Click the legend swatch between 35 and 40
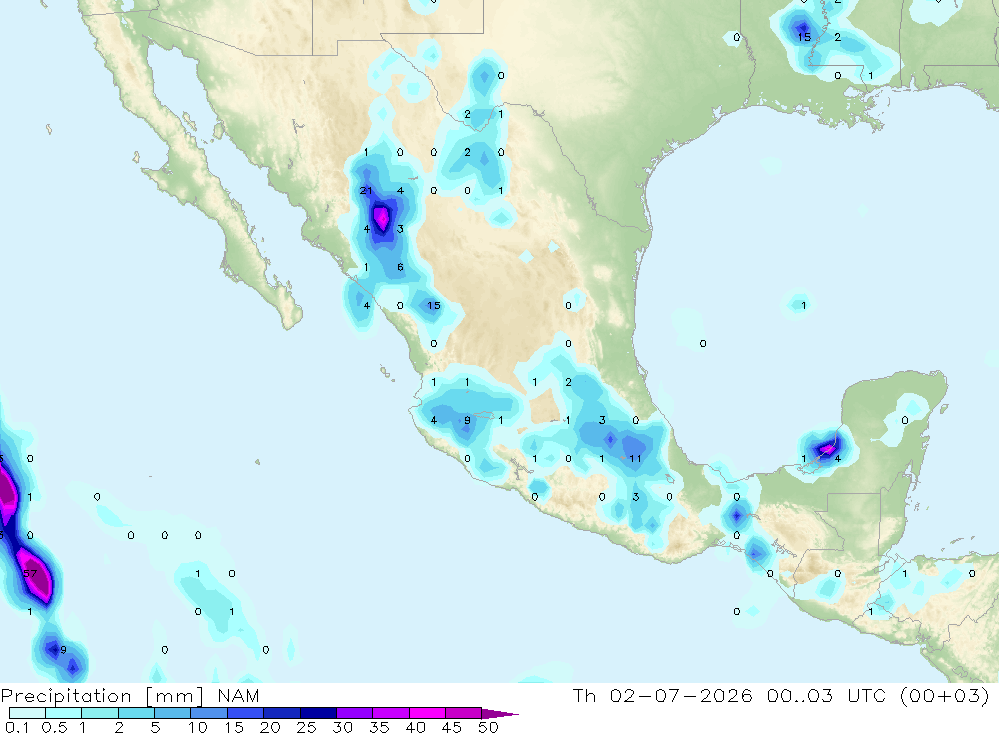Screen dimensions: 1000x733 coord(391,713)
